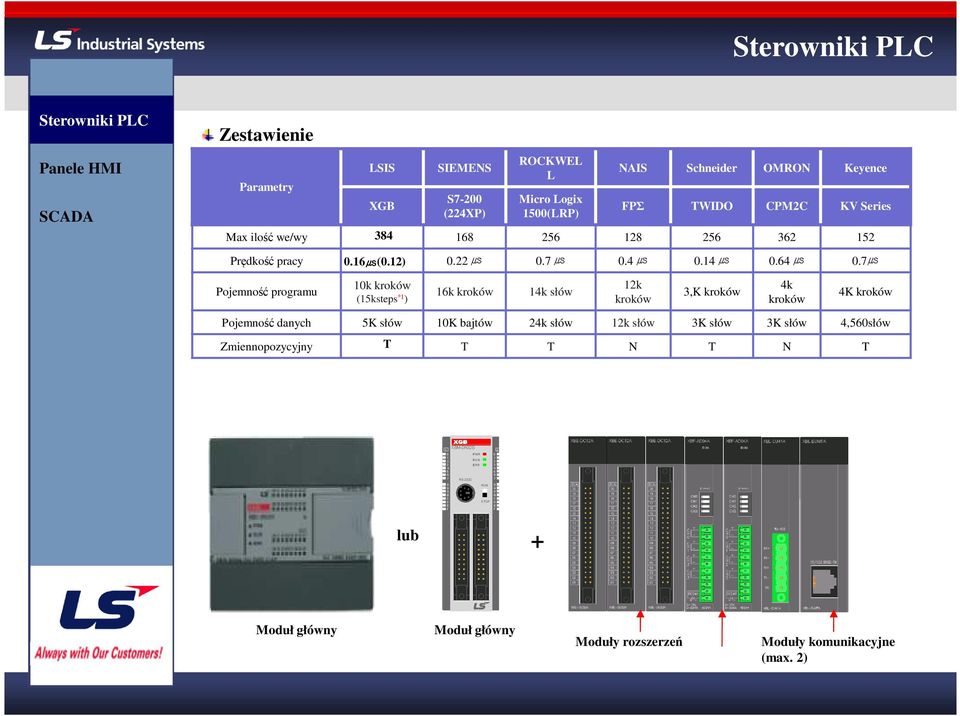The image size is (960, 716).
Task: Click the '0.64 µs' speed value for OMRON
Action: click(787, 261)
